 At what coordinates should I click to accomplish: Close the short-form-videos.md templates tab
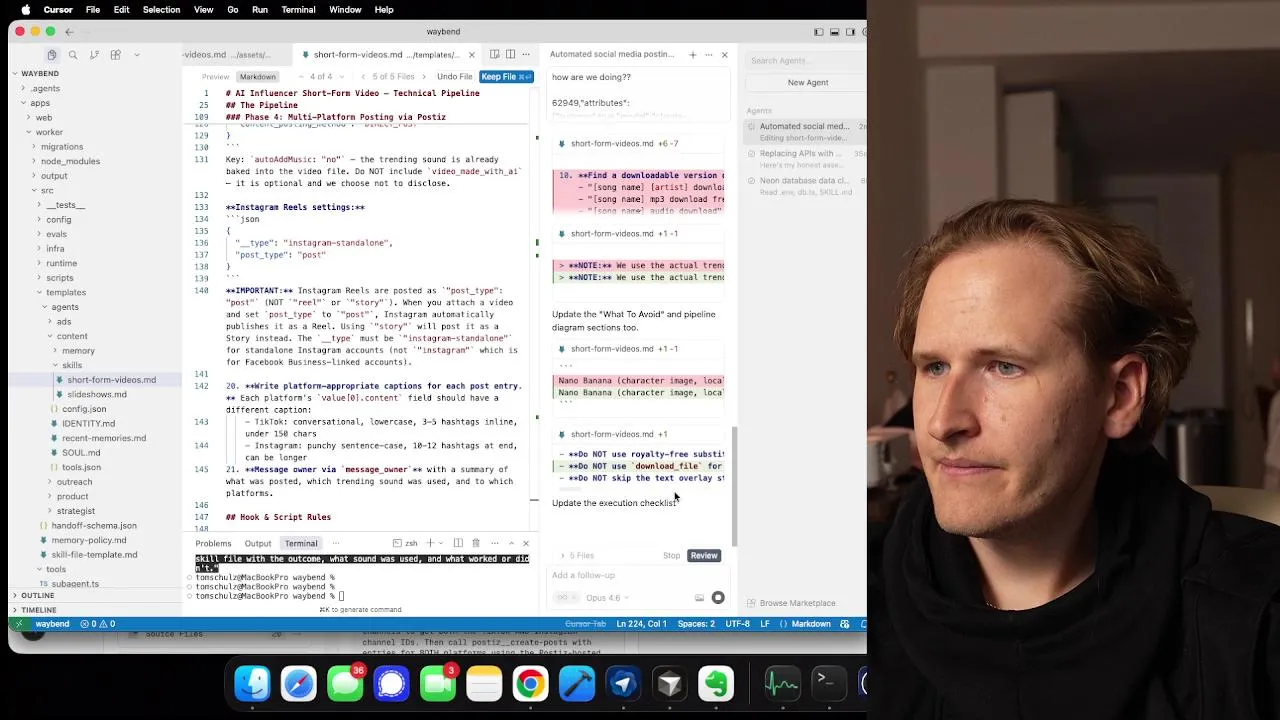[472, 55]
